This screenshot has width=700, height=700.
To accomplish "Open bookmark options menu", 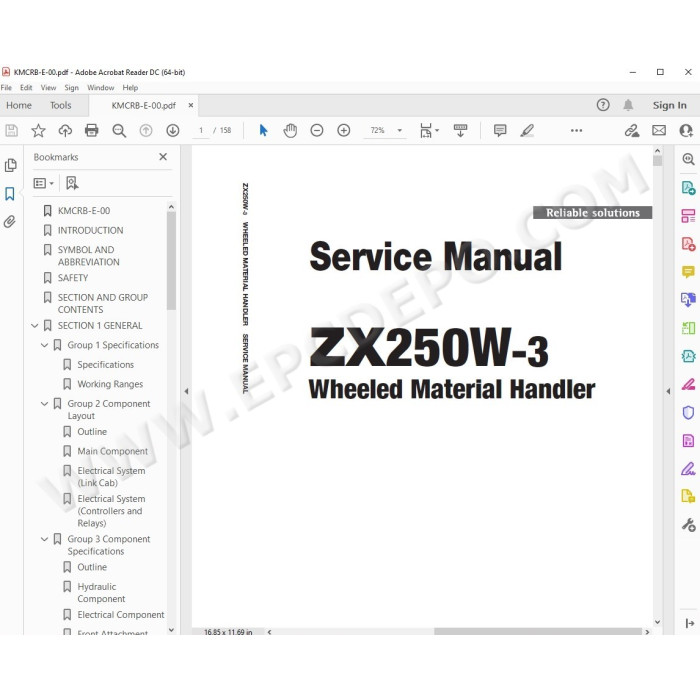I will 44,183.
